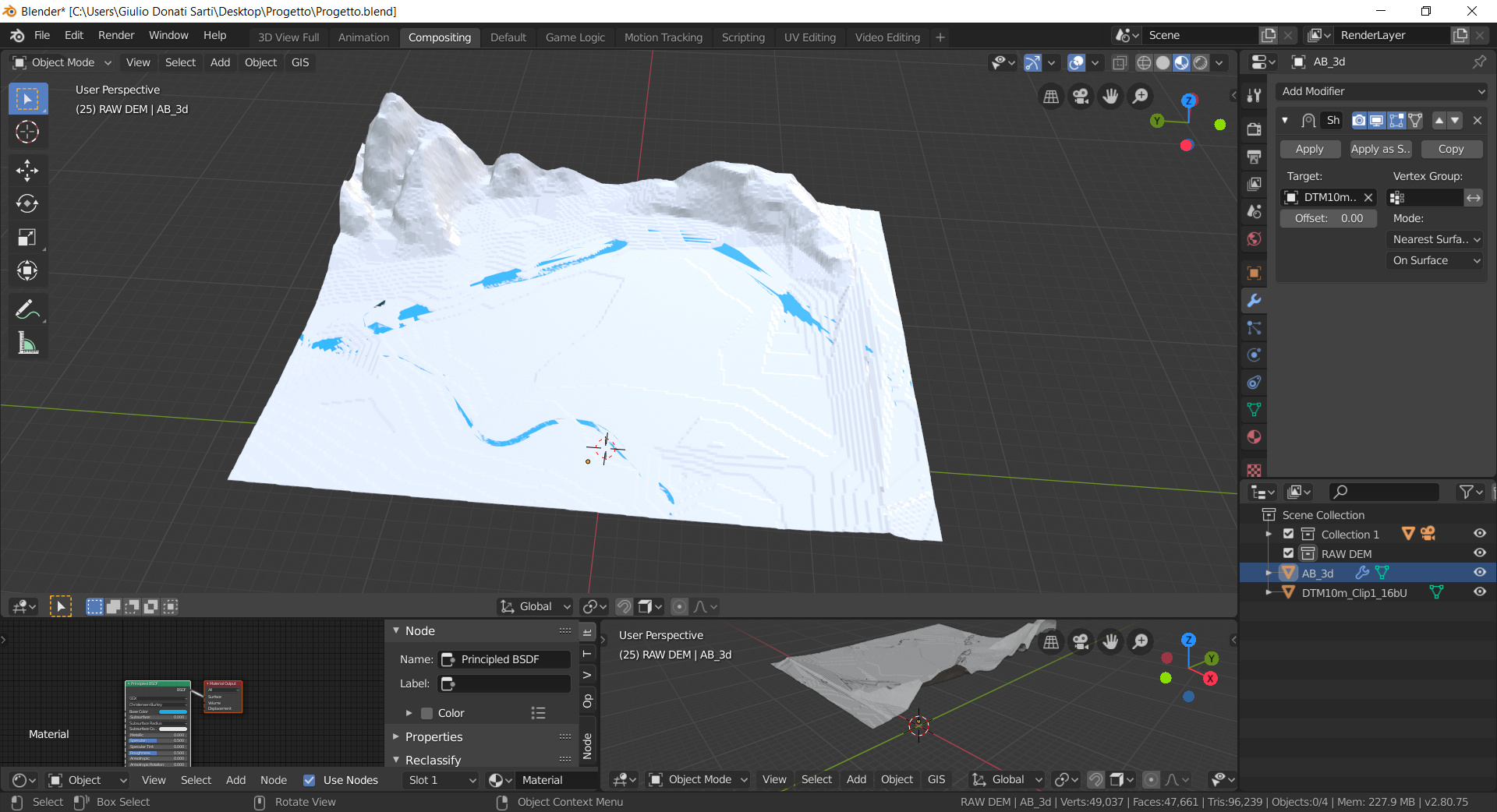Viewport: 1497px width, 812px height.
Task: Expand the DTM10m_Clip1_16bU outliner item
Action: tap(1271, 592)
